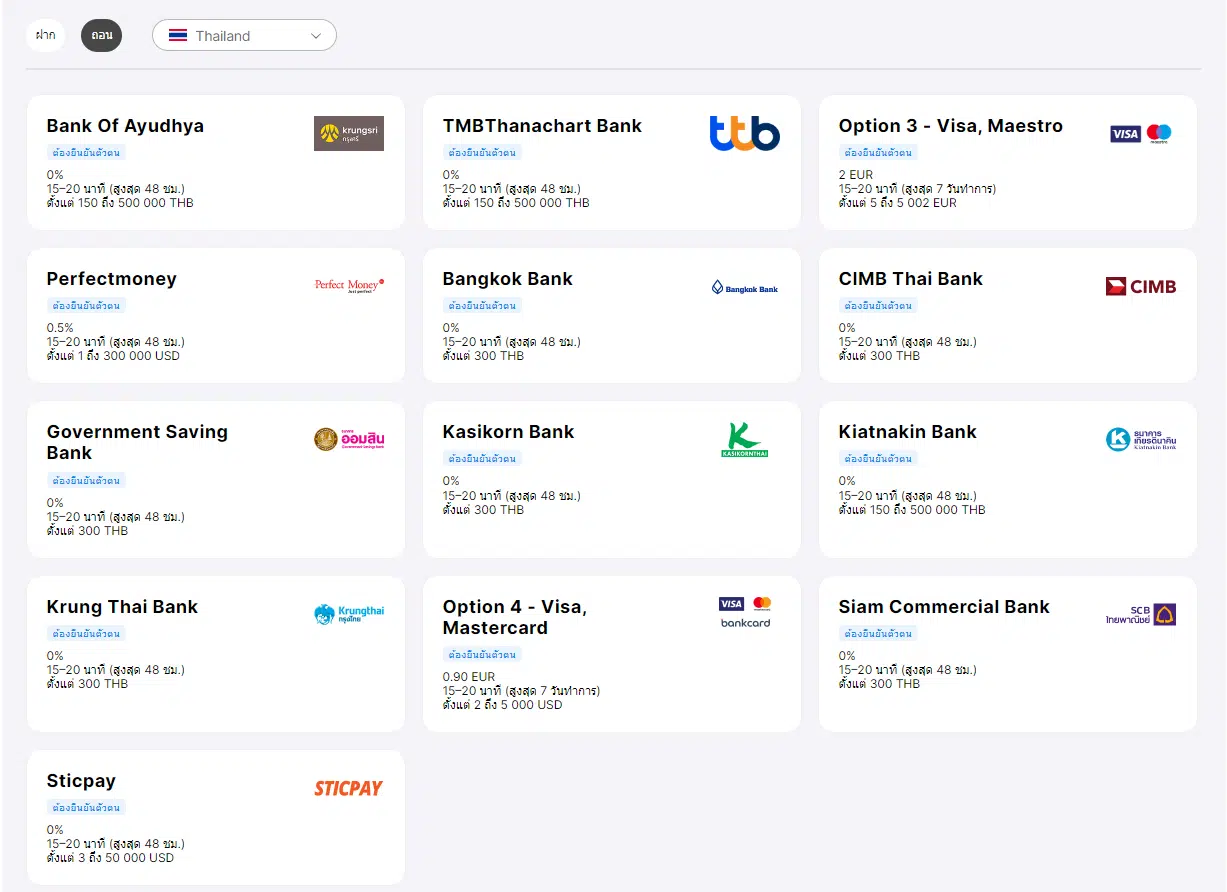Click the limit text on TMBThanachart Bank card
The image size is (1227, 892).
(516, 203)
